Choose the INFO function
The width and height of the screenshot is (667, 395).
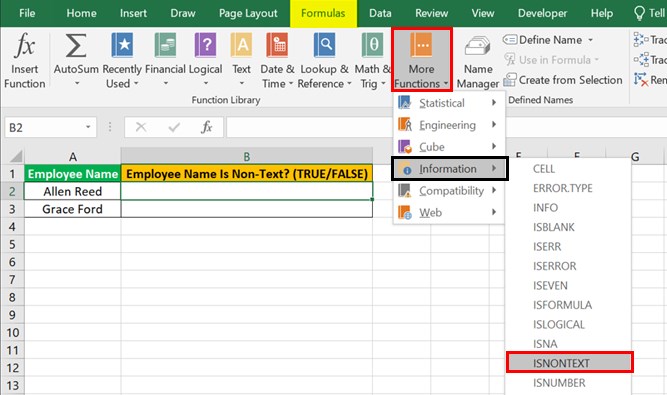(568, 207)
